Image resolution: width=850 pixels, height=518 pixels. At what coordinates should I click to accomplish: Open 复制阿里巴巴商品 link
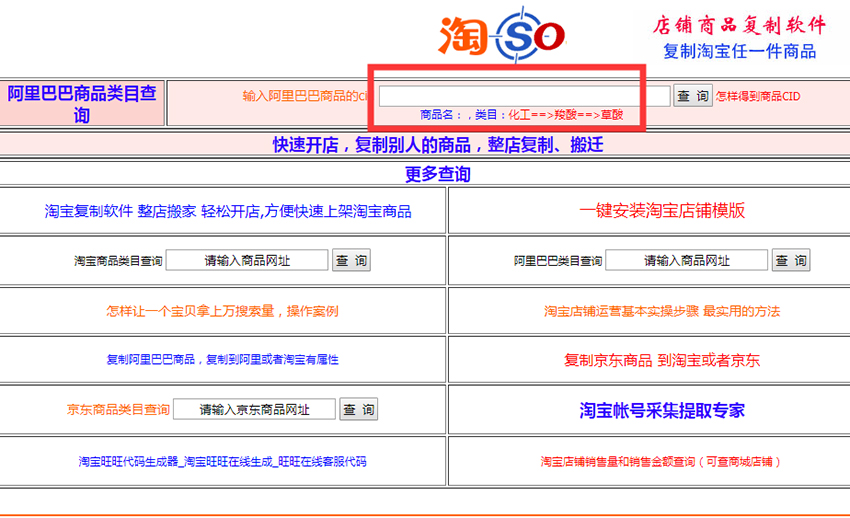[222, 360]
